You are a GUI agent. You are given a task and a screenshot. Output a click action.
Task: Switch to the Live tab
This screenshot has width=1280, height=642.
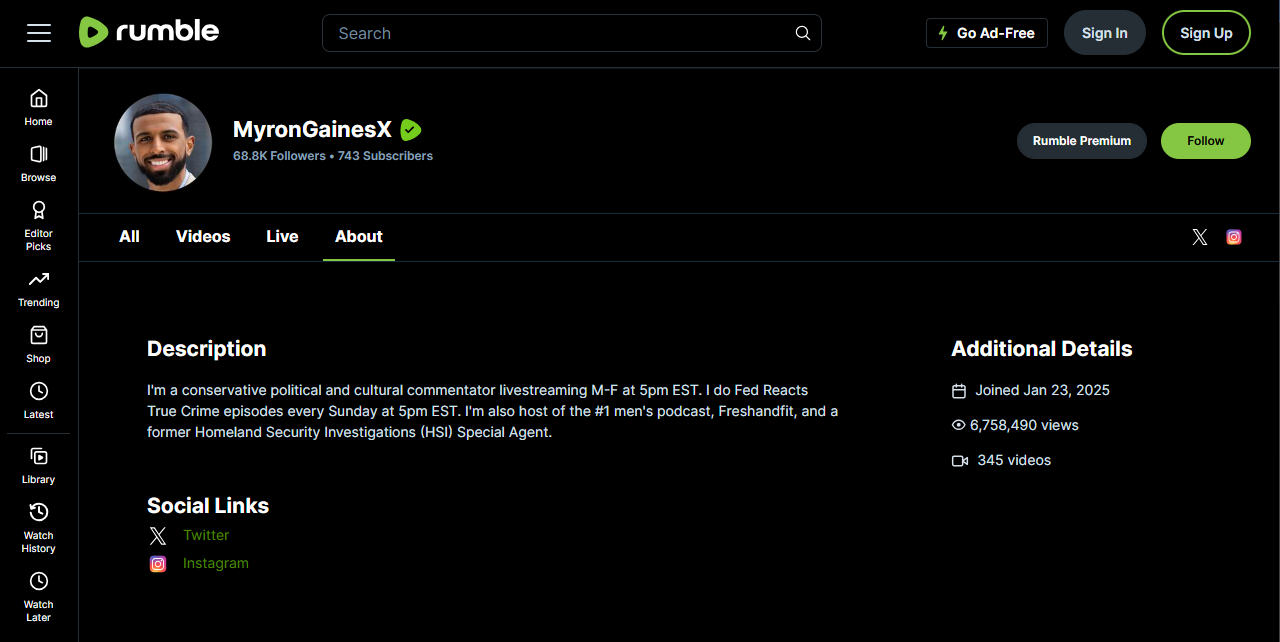click(282, 237)
